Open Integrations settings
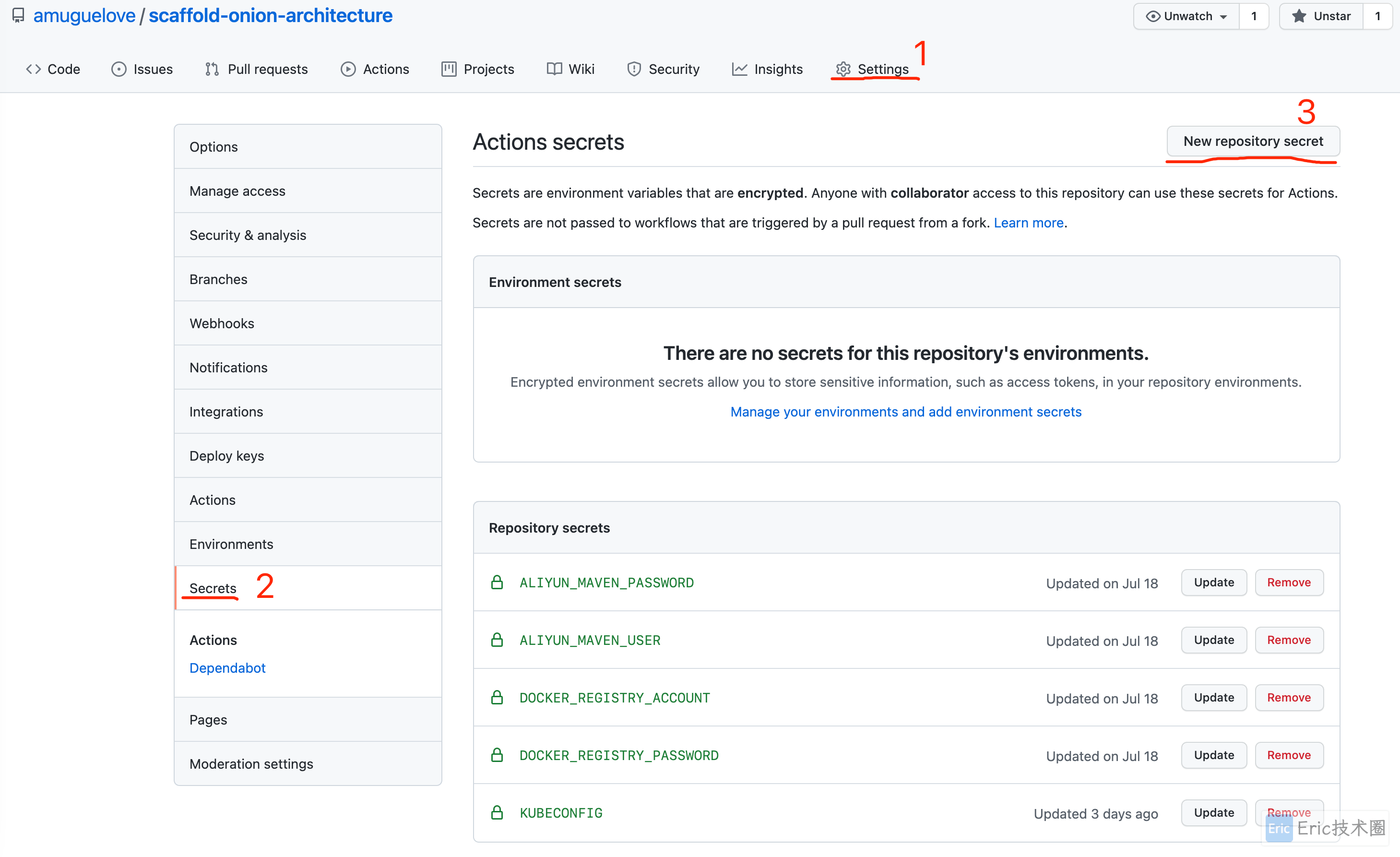1400x857 pixels. click(308, 411)
